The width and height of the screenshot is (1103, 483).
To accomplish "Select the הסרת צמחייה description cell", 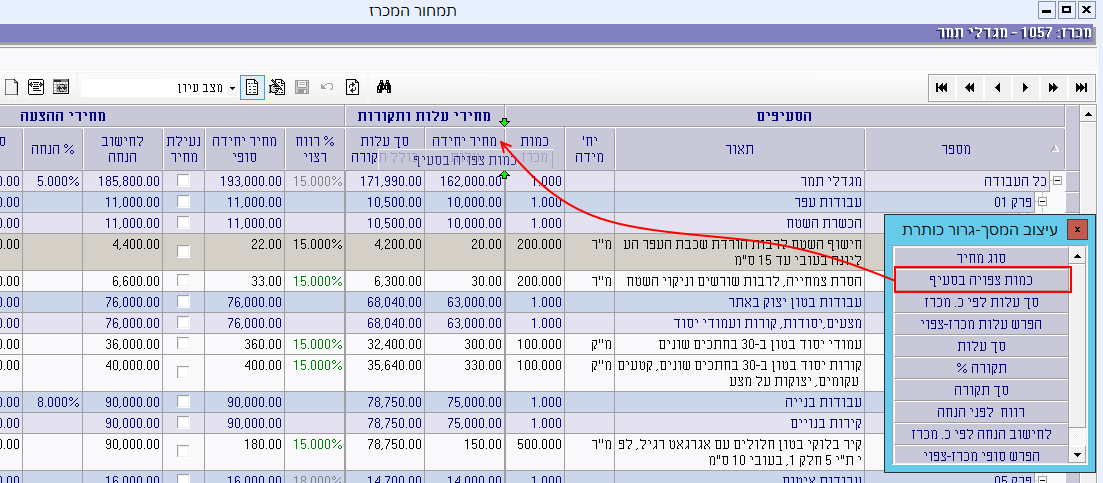I will 739,281.
